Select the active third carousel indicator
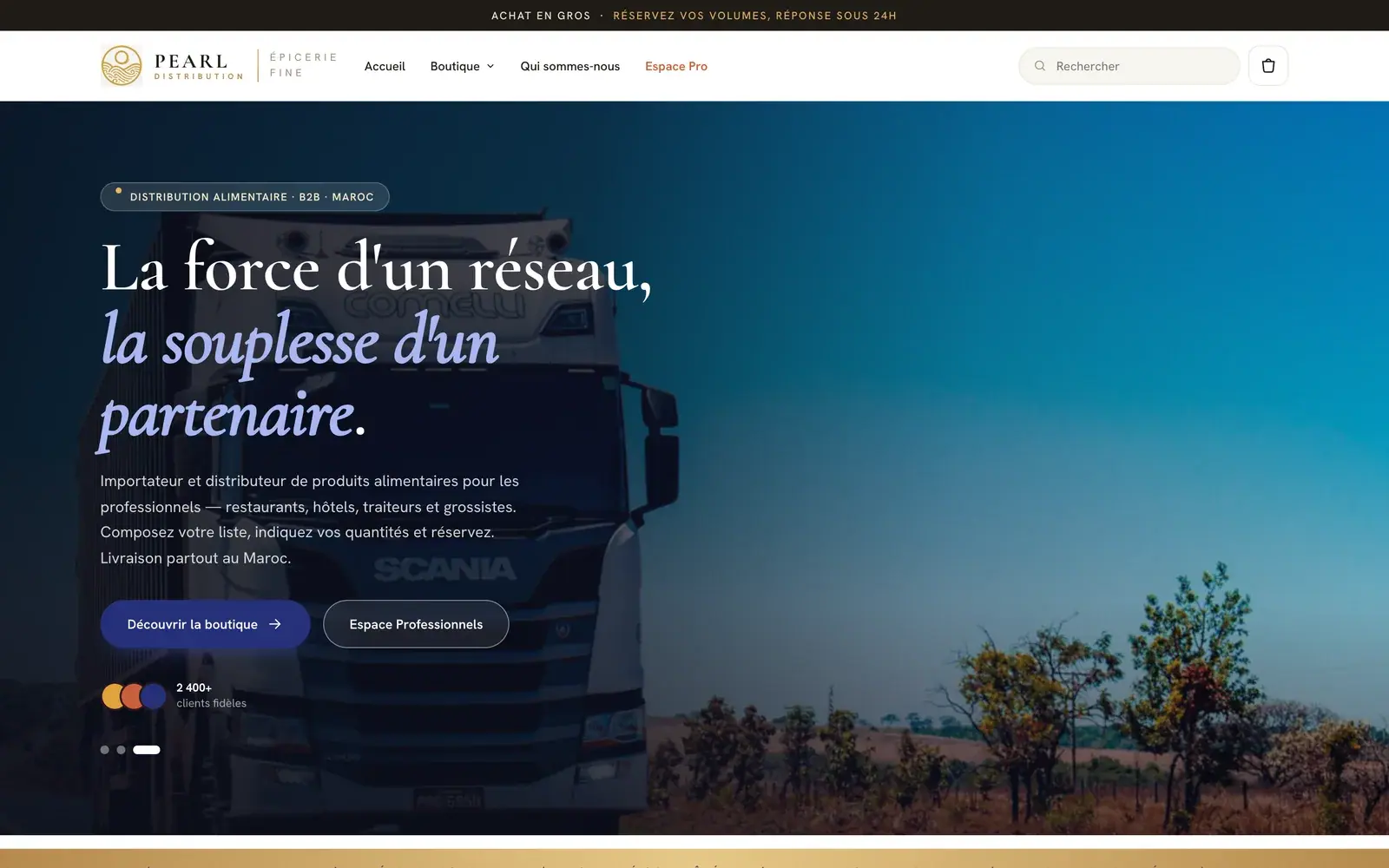Image resolution: width=1389 pixels, height=868 pixels. [x=147, y=750]
